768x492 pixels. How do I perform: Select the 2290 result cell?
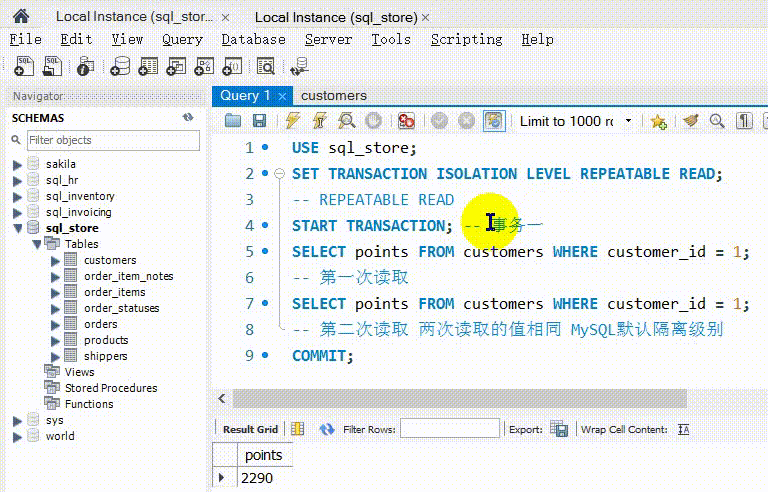pos(264,478)
